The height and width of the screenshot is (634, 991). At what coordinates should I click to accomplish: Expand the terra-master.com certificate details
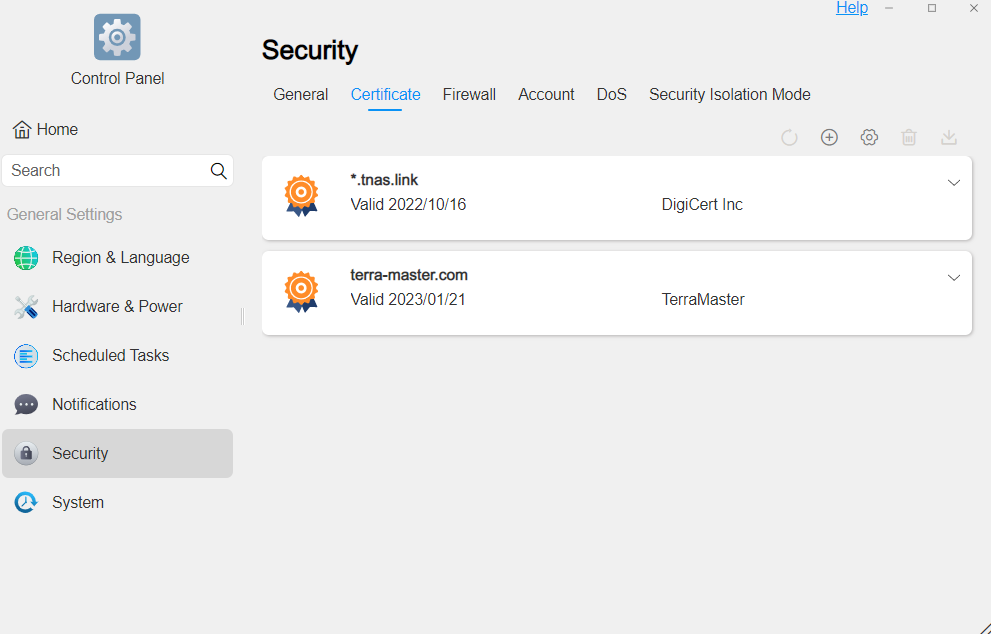tap(954, 278)
